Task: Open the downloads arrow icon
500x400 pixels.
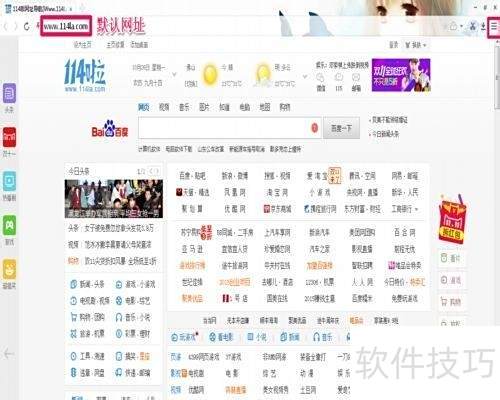Action: (x=483, y=26)
